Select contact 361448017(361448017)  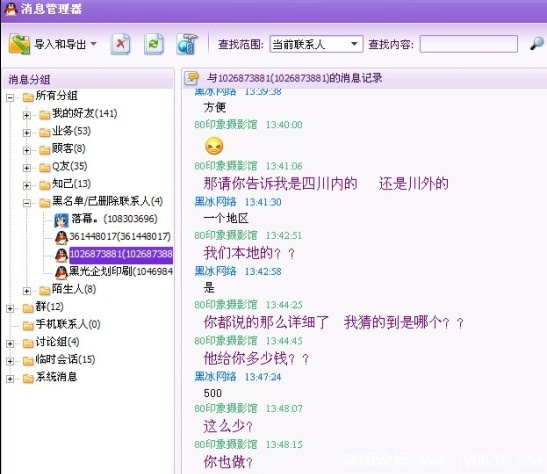coord(120,237)
